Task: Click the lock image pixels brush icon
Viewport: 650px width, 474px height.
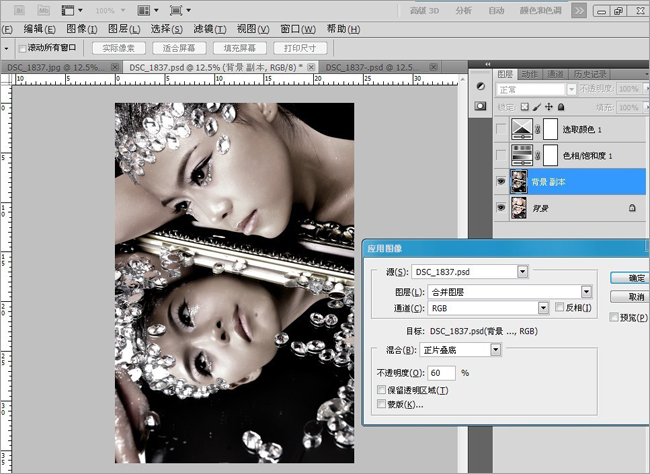Action: [535, 104]
